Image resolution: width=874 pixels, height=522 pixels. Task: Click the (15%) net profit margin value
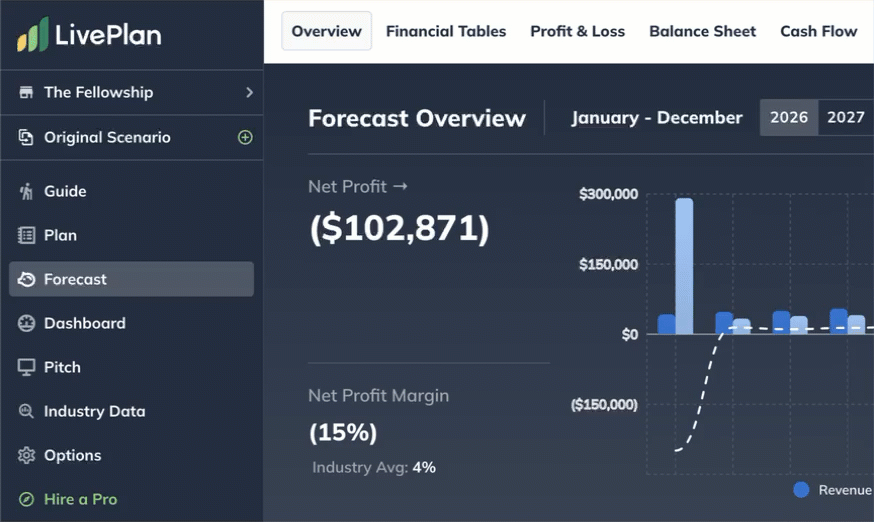point(343,432)
